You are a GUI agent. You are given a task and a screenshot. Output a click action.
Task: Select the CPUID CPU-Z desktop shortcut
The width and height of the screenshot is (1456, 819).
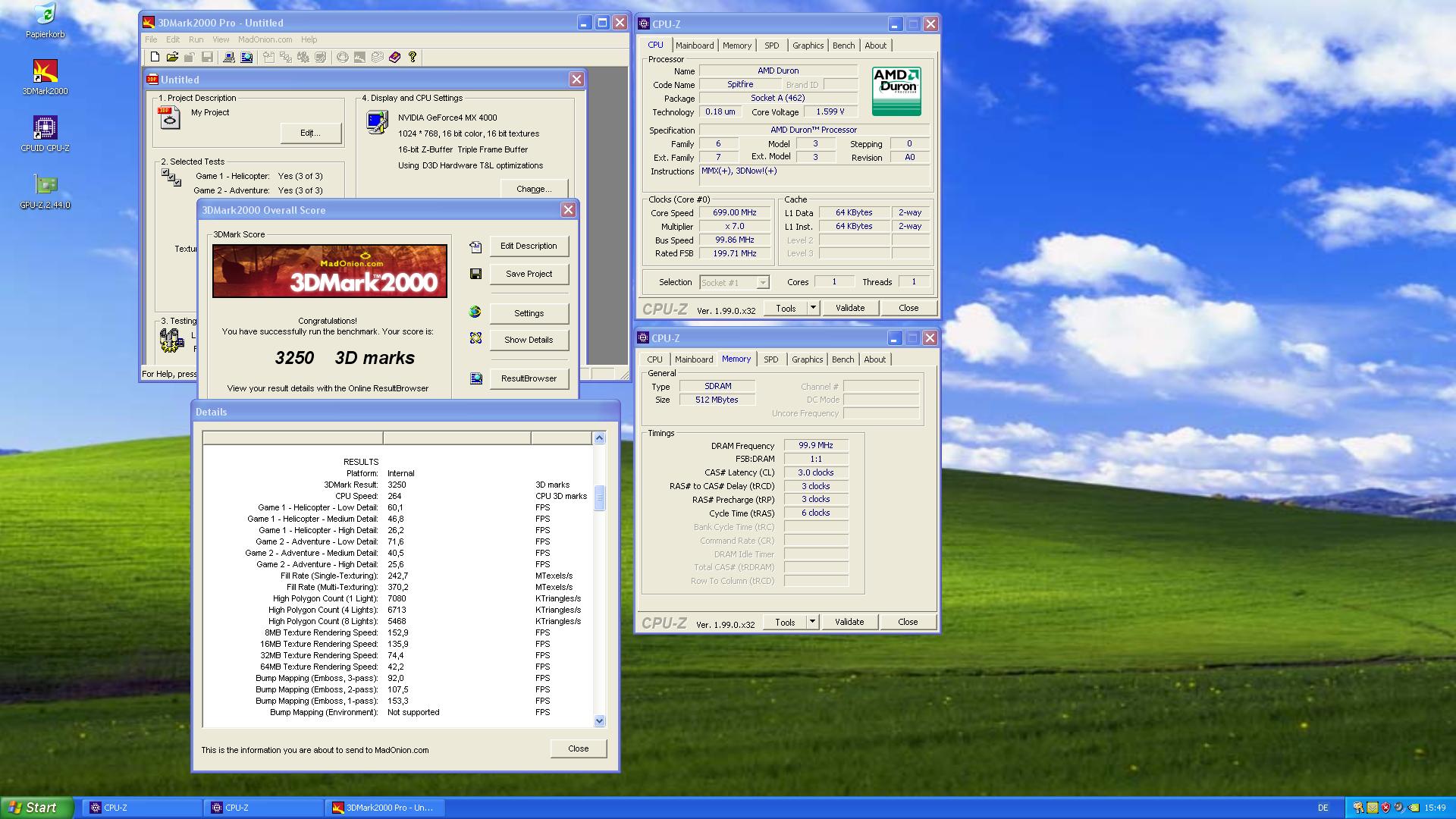pos(45,135)
